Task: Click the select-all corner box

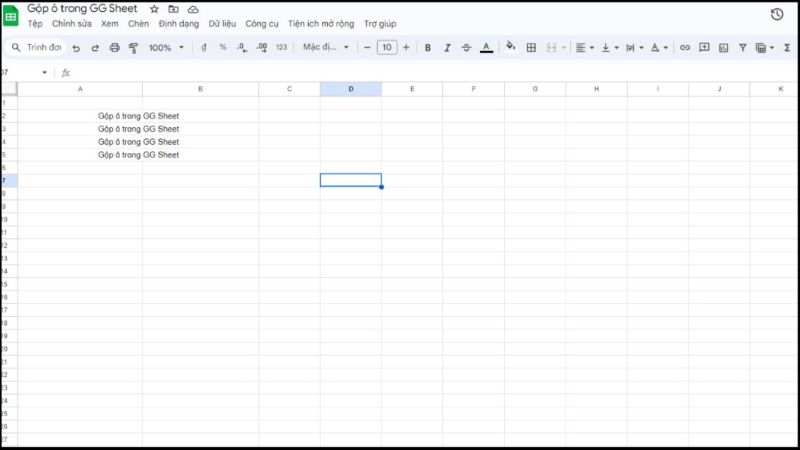Action: click(9, 89)
